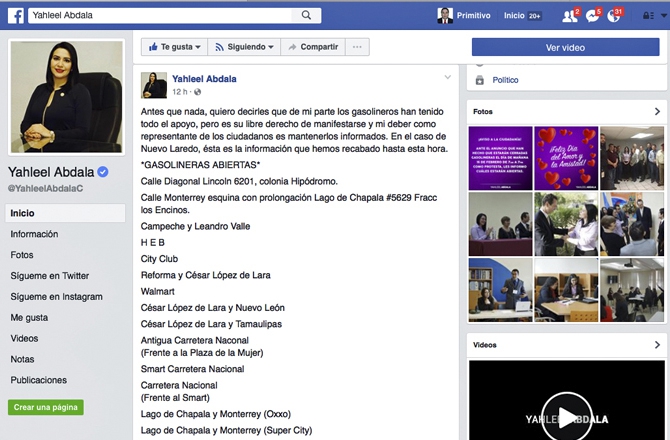Open the friend requests icon
The image size is (670, 440).
click(x=568, y=16)
